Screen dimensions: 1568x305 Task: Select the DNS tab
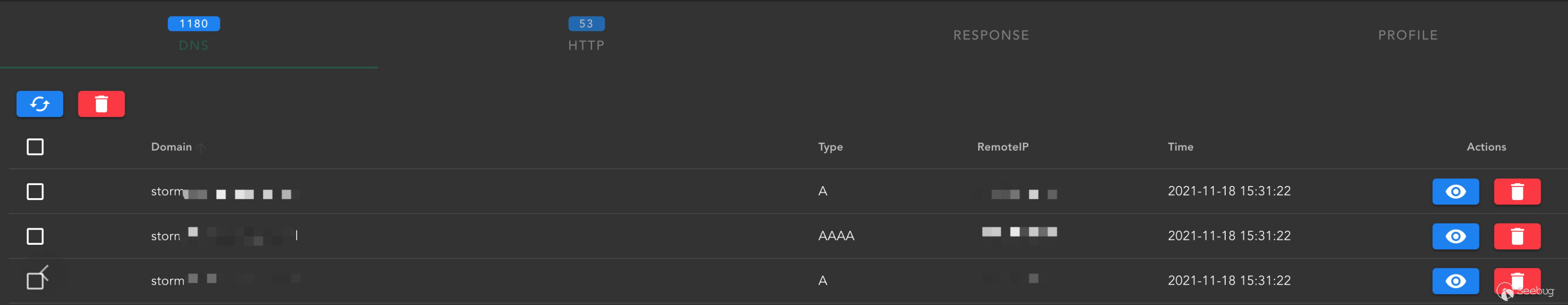tap(194, 46)
